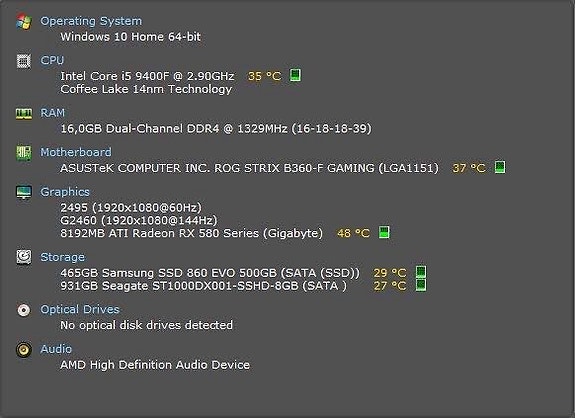Click the Graphics monitor icon
The width and height of the screenshot is (575, 418).
point(24,192)
